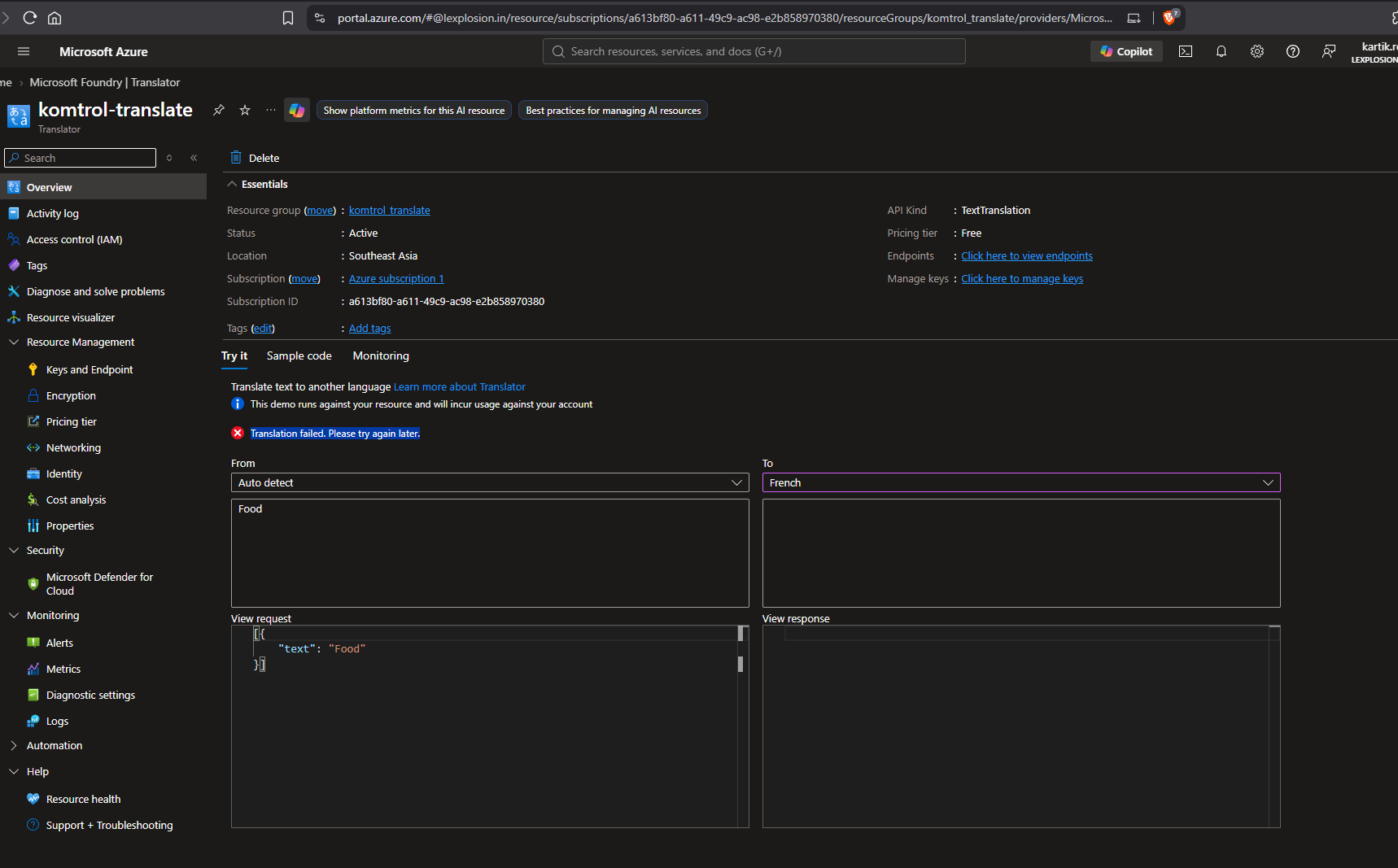Click the Add tags link
This screenshot has height=868, width=1398.
370,328
